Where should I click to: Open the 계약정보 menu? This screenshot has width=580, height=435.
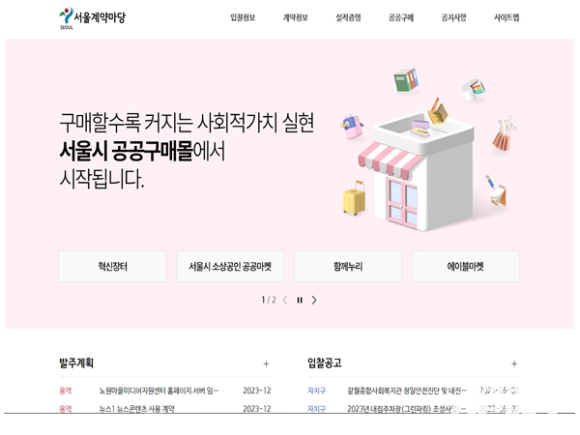296,17
